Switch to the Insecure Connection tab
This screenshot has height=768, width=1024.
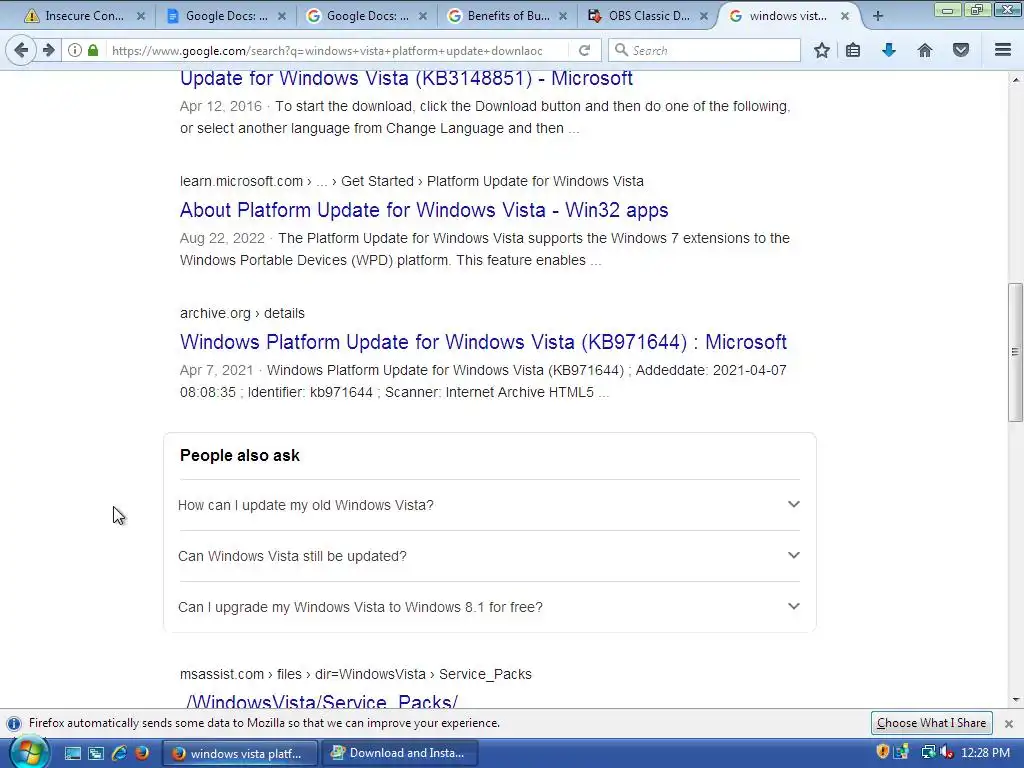(84, 16)
